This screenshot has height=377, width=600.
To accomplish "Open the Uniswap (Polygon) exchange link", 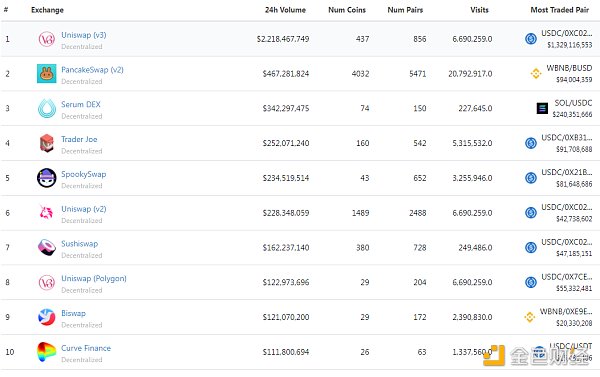I will click(x=94, y=279).
